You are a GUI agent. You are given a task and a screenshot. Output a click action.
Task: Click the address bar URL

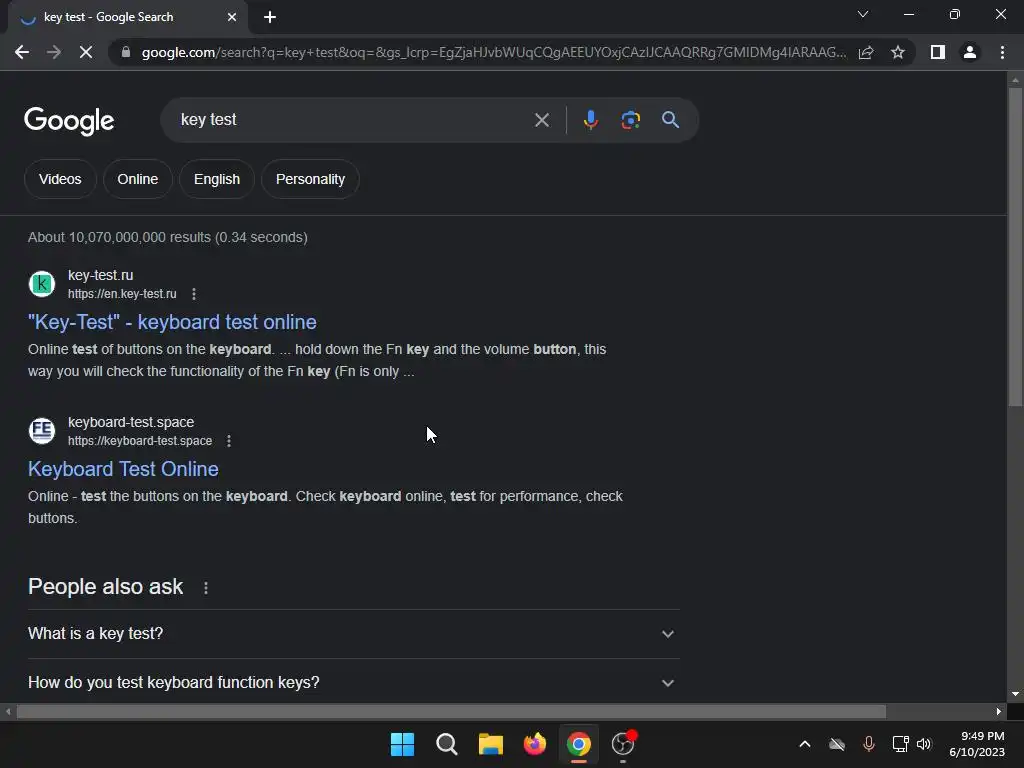494,52
